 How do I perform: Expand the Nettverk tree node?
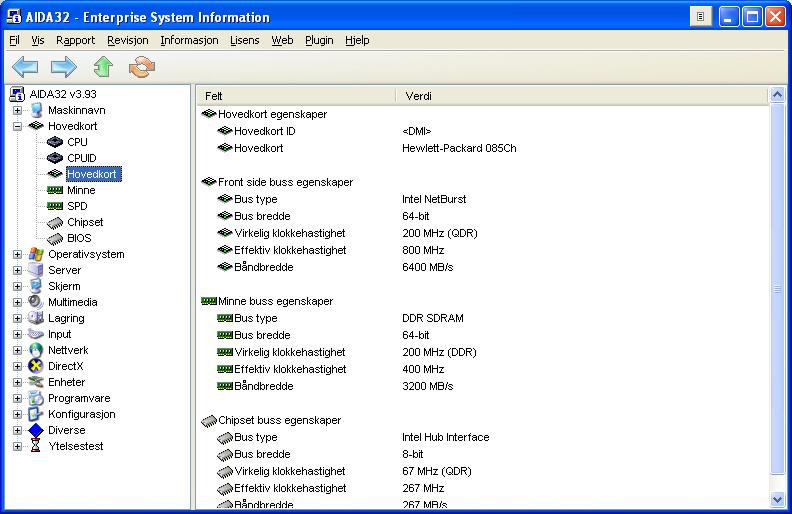17,350
